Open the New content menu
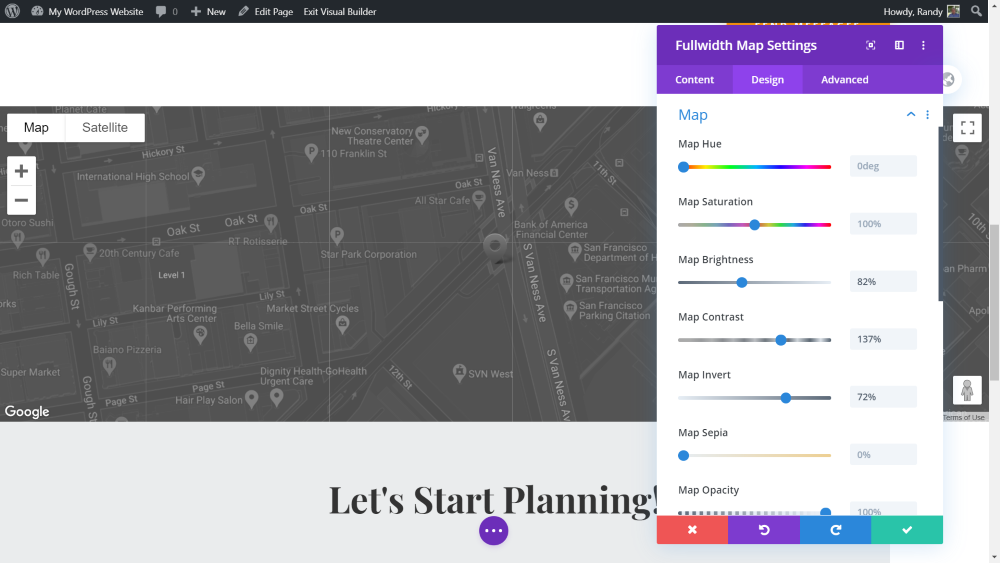 point(209,11)
